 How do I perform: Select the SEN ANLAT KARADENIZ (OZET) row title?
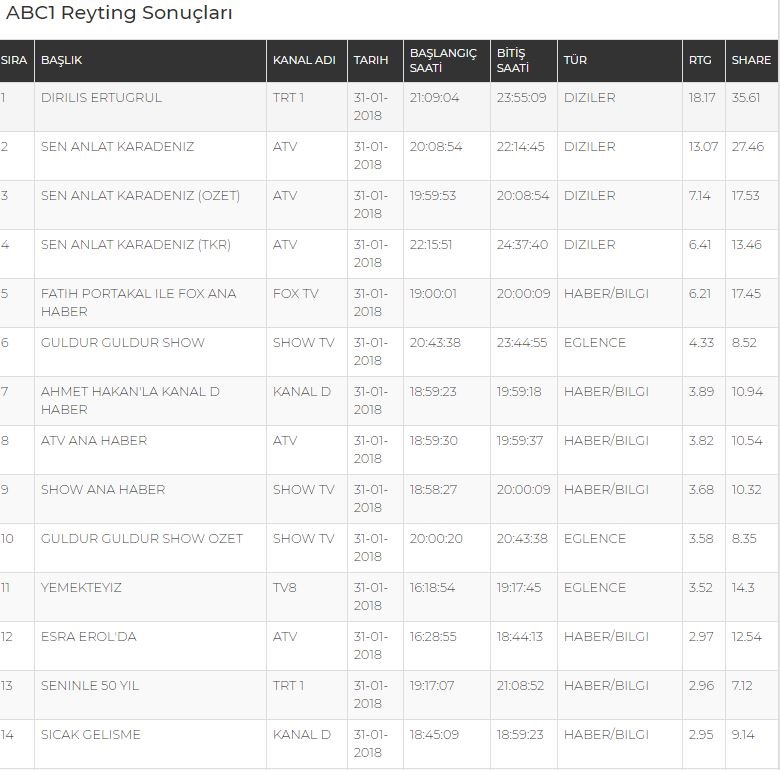140,196
